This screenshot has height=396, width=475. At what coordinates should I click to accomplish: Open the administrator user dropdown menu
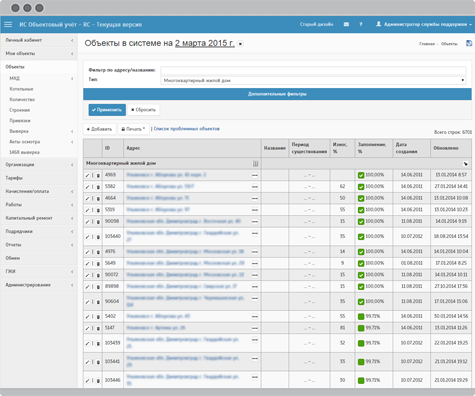click(x=424, y=24)
